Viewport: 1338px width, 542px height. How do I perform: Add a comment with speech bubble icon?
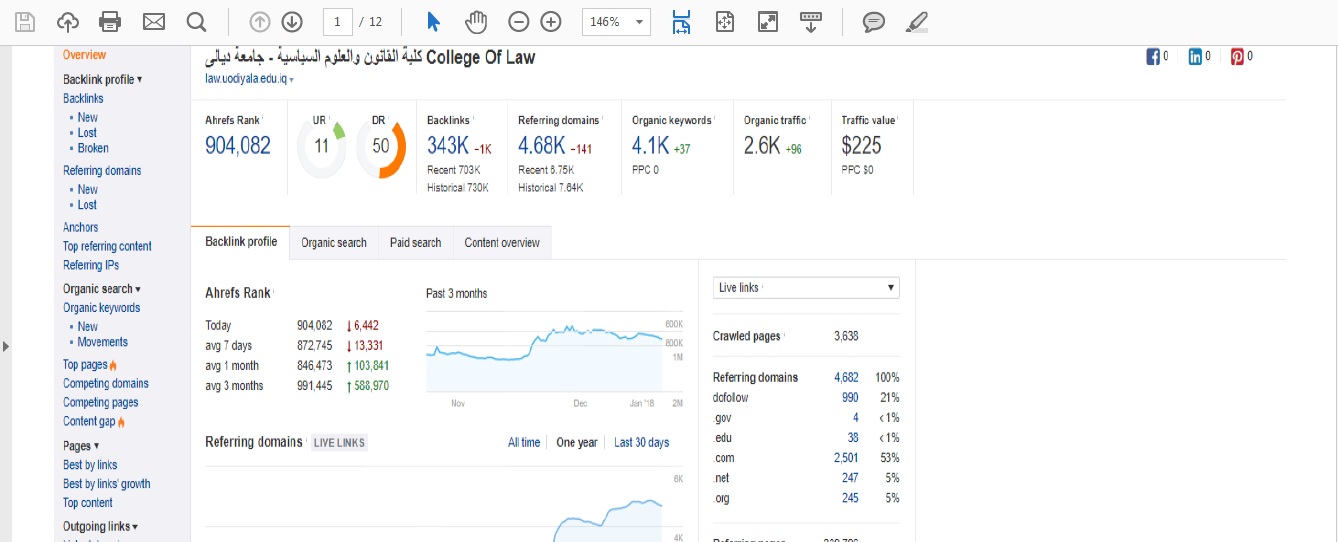(x=874, y=22)
